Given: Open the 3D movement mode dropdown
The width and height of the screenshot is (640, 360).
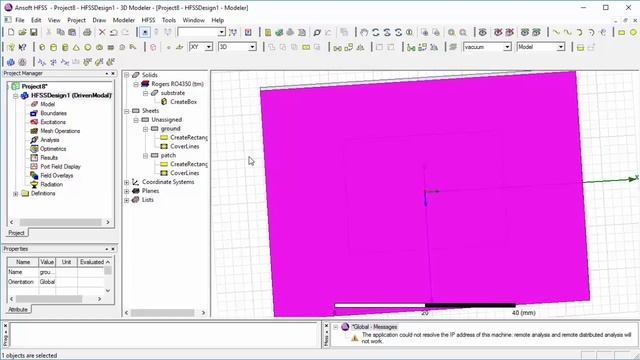Looking at the screenshot, I should point(252,47).
